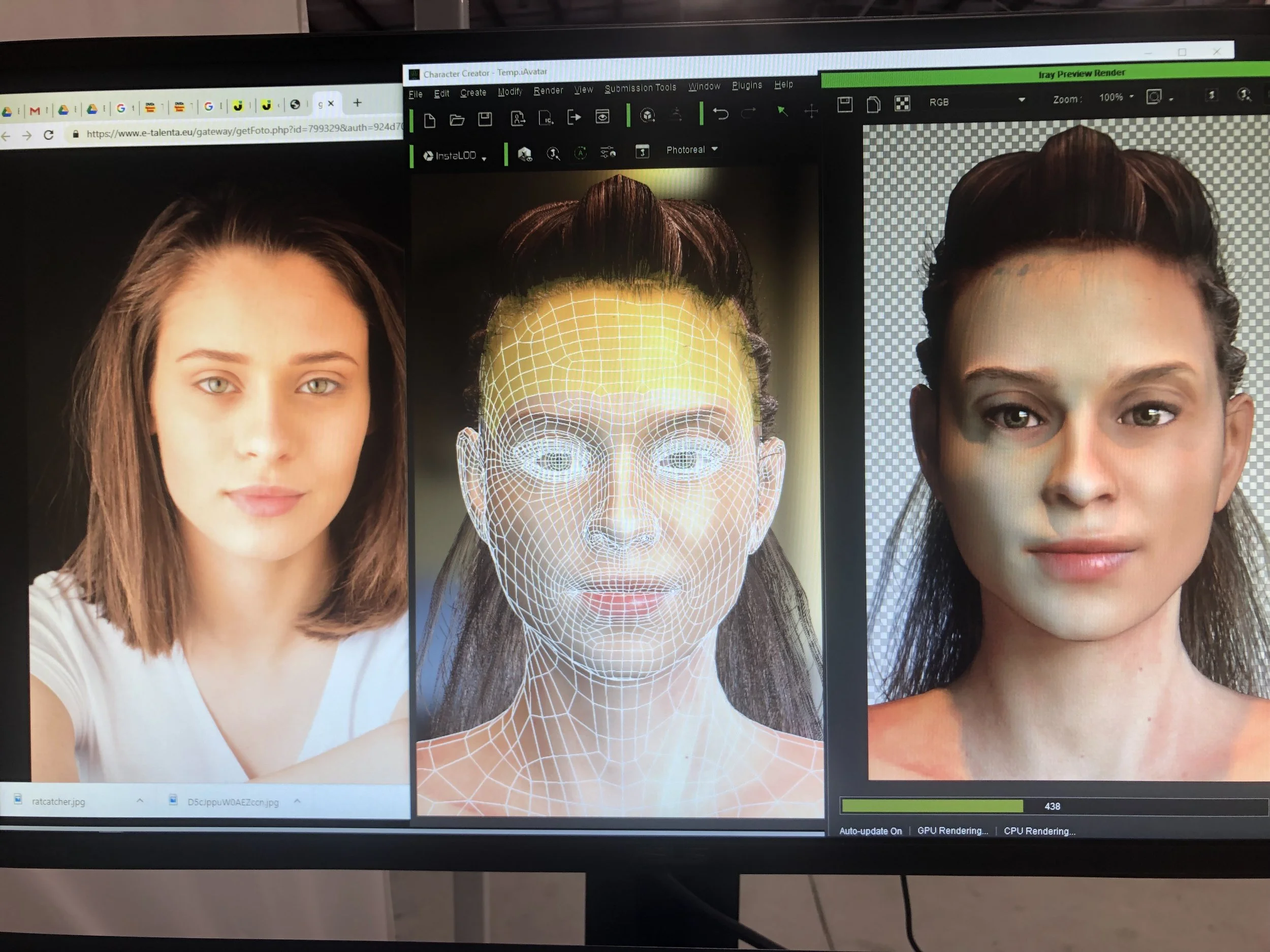Save project using main toolbar floppy icon
The image size is (1270, 952).
(x=485, y=119)
